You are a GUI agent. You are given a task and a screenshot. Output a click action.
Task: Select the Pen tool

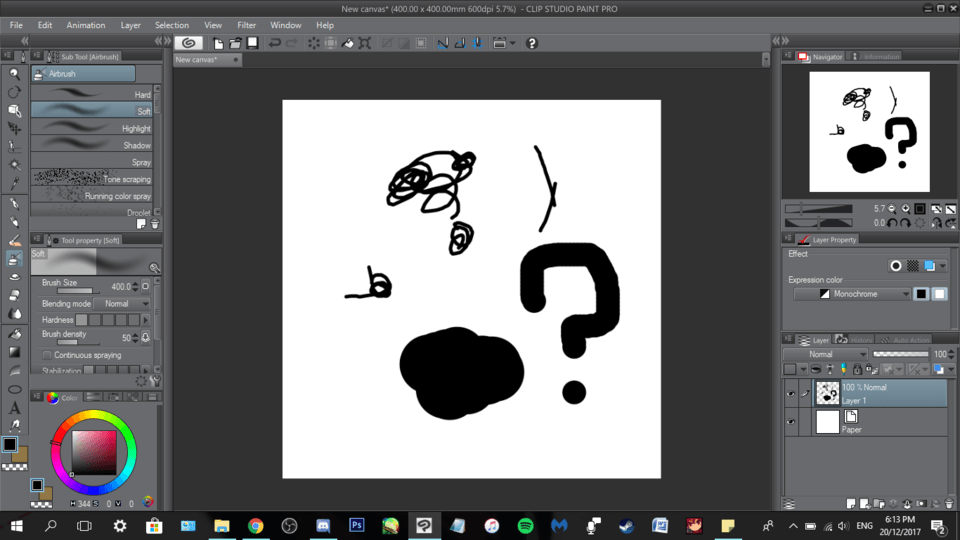[x=15, y=204]
